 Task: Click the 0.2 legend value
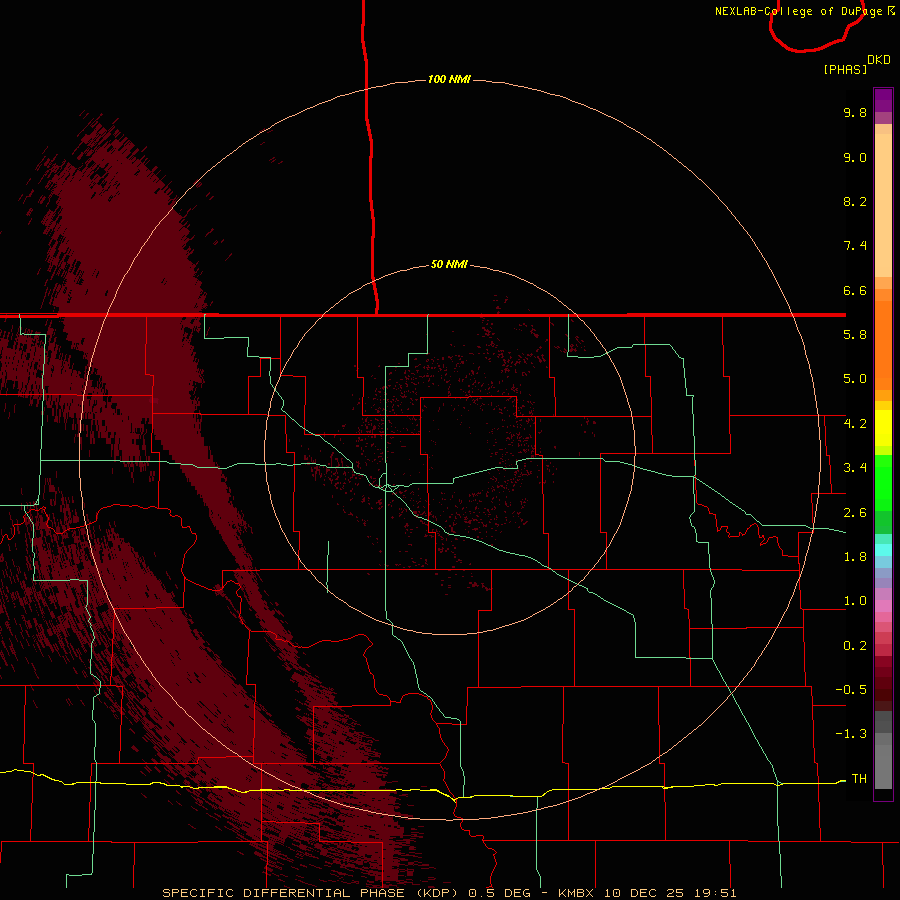coord(855,646)
